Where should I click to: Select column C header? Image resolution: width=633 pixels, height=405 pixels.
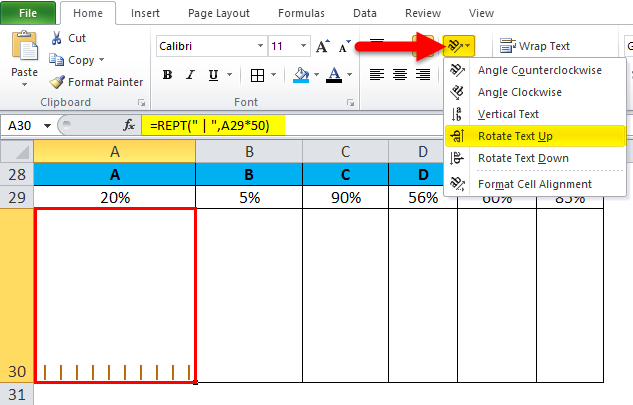click(x=345, y=151)
